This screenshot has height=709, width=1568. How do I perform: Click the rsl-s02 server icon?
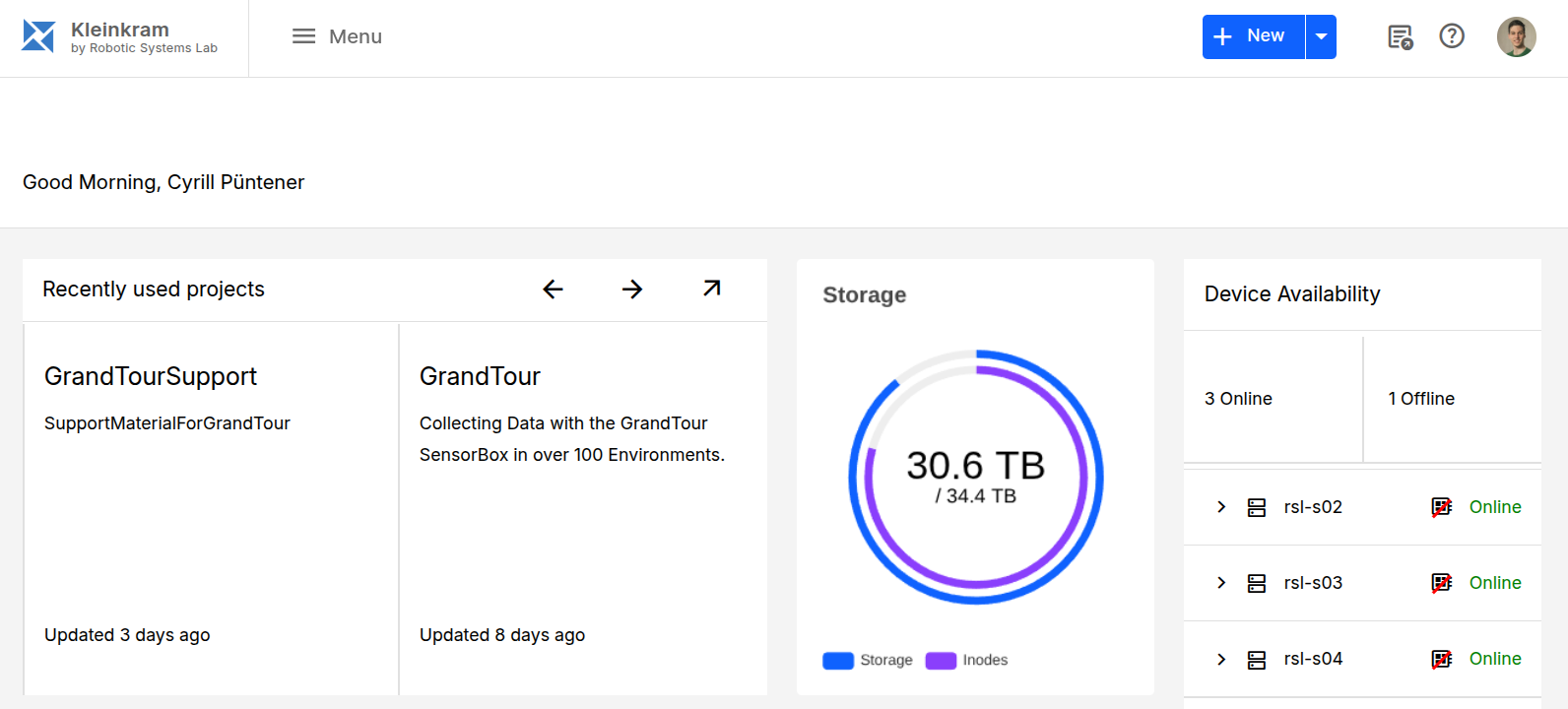click(x=1257, y=507)
